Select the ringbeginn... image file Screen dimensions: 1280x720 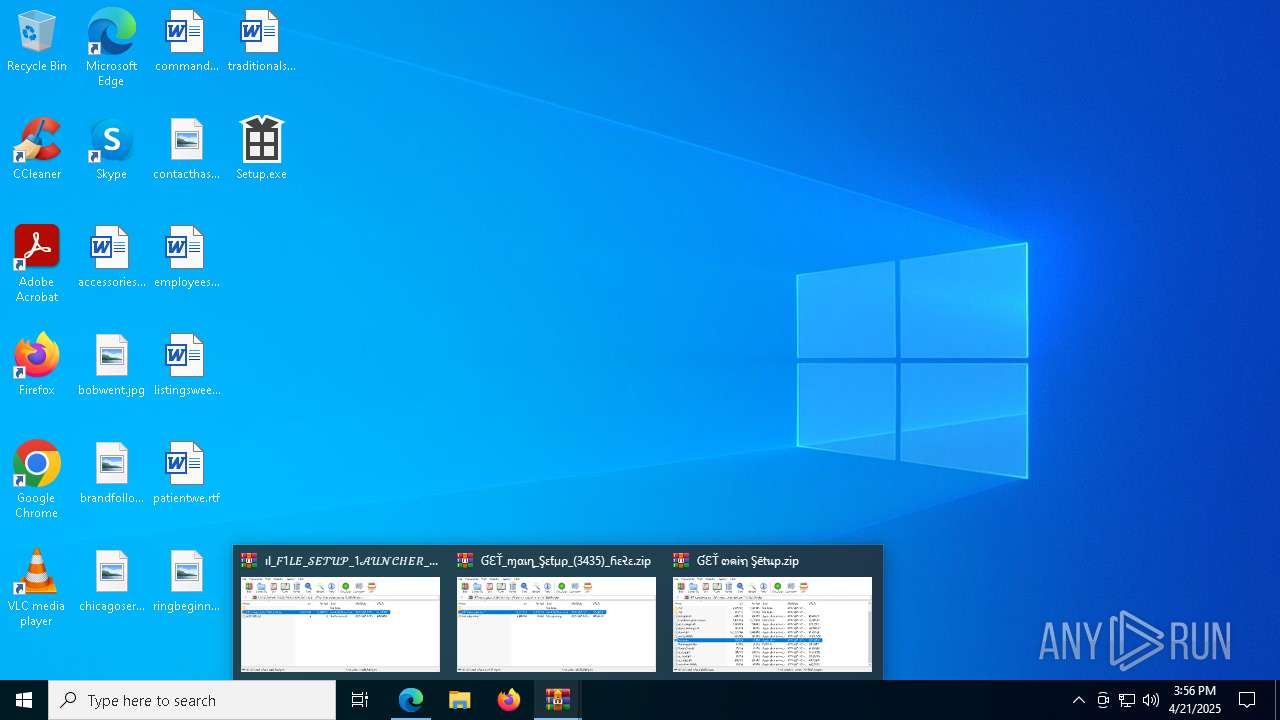tap(186, 582)
